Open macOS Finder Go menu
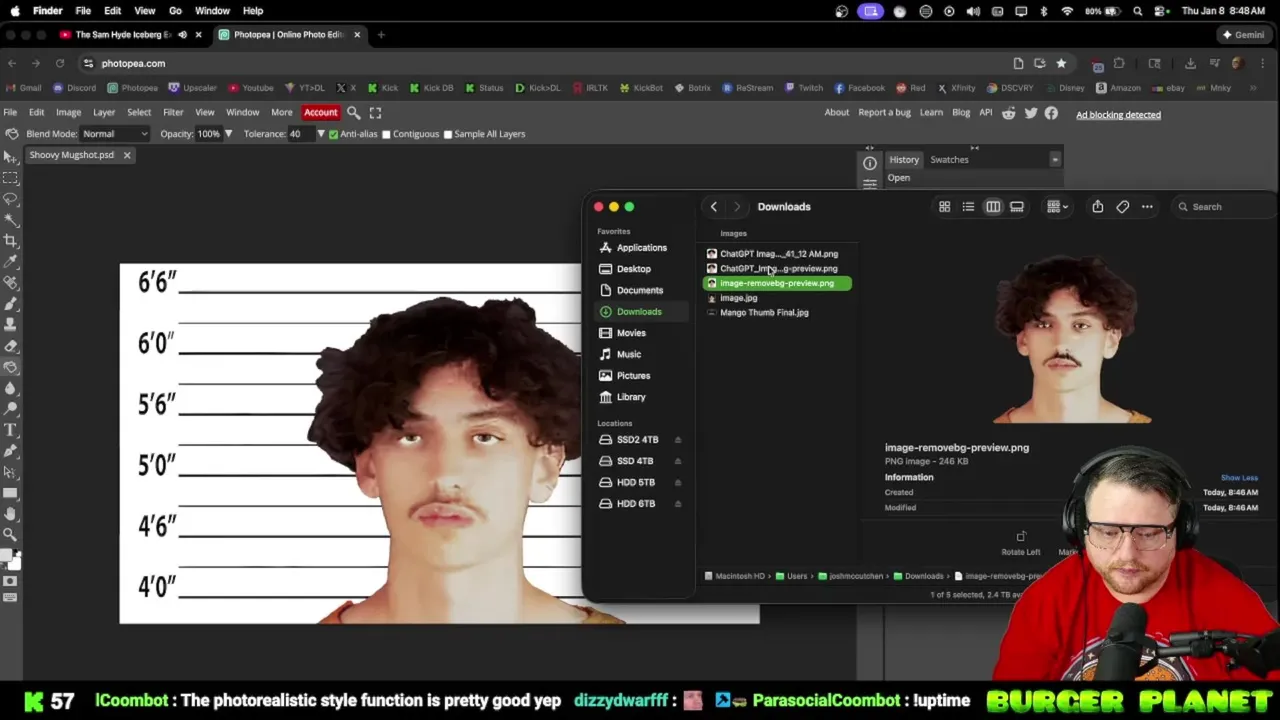Viewport: 1280px width, 720px height. 175,11
